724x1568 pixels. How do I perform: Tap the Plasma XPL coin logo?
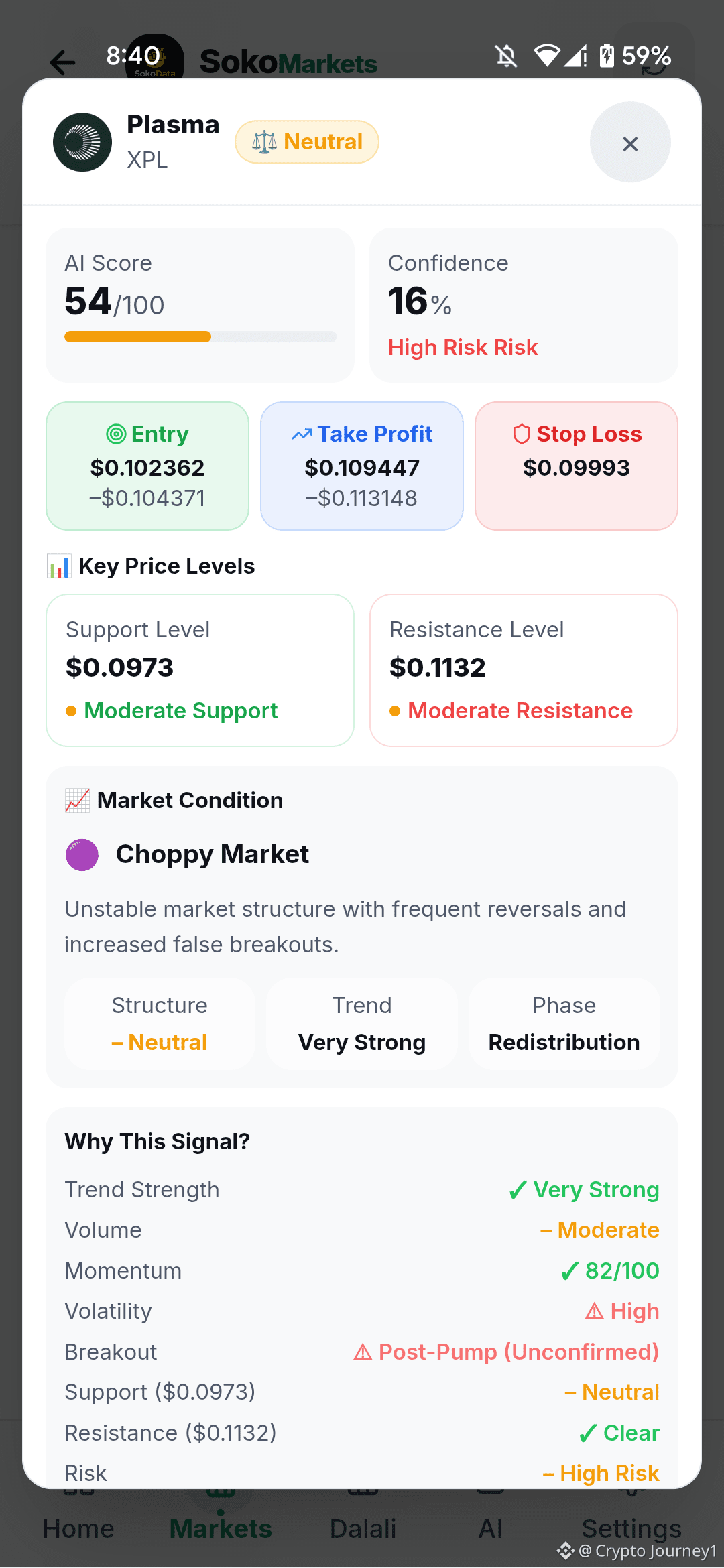(82, 142)
